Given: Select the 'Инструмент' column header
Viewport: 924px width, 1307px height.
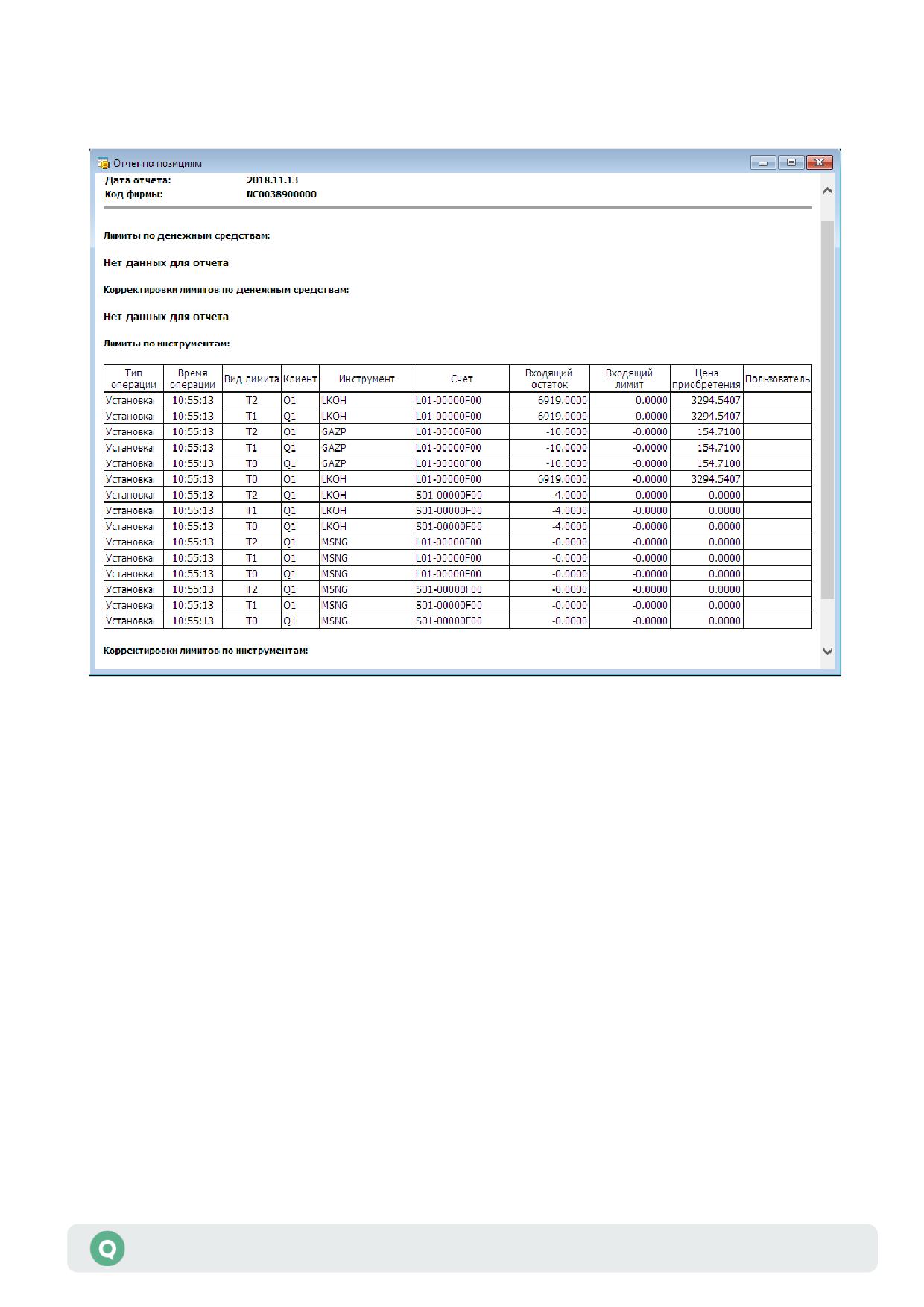Looking at the screenshot, I should pos(366,379).
